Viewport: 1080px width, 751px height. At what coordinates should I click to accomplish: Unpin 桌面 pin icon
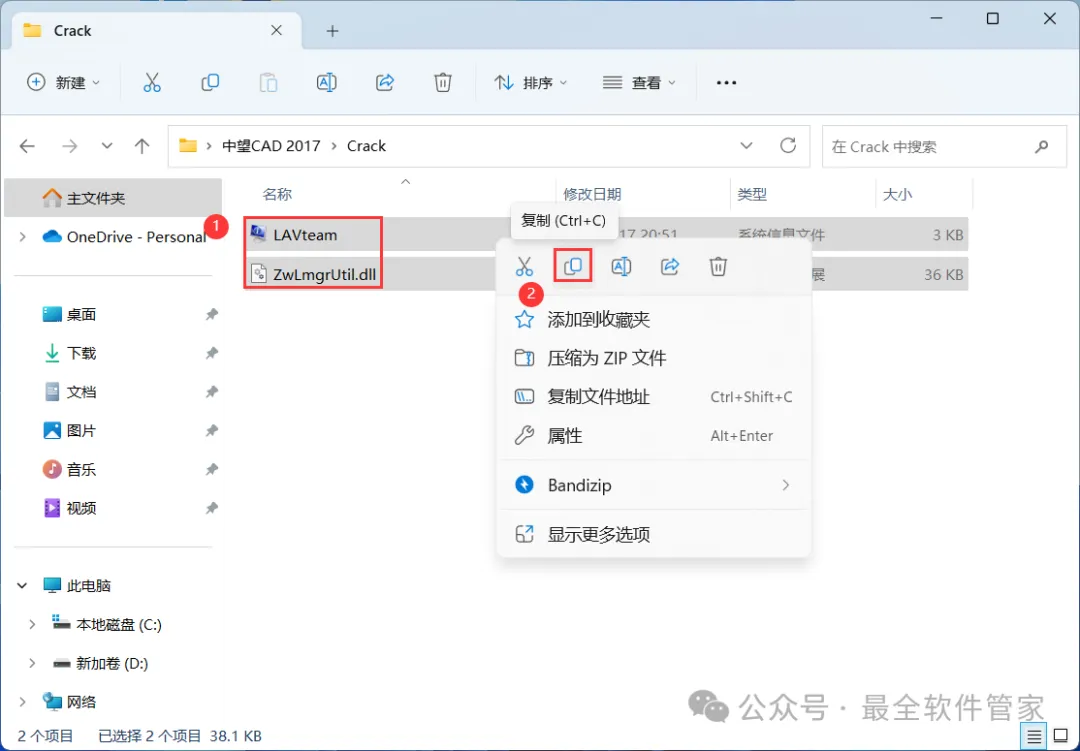pyautogui.click(x=211, y=315)
